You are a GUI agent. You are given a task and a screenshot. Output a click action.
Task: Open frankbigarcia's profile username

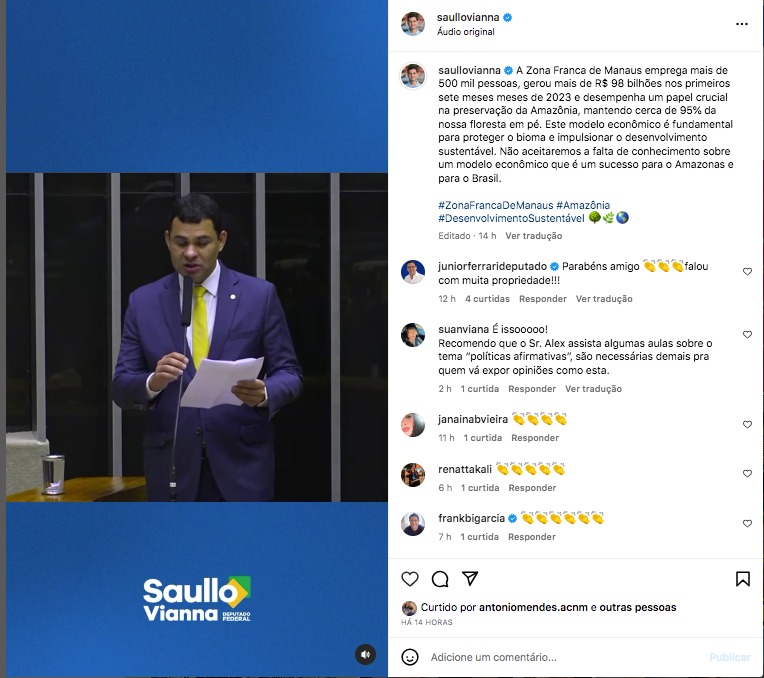tap(471, 518)
